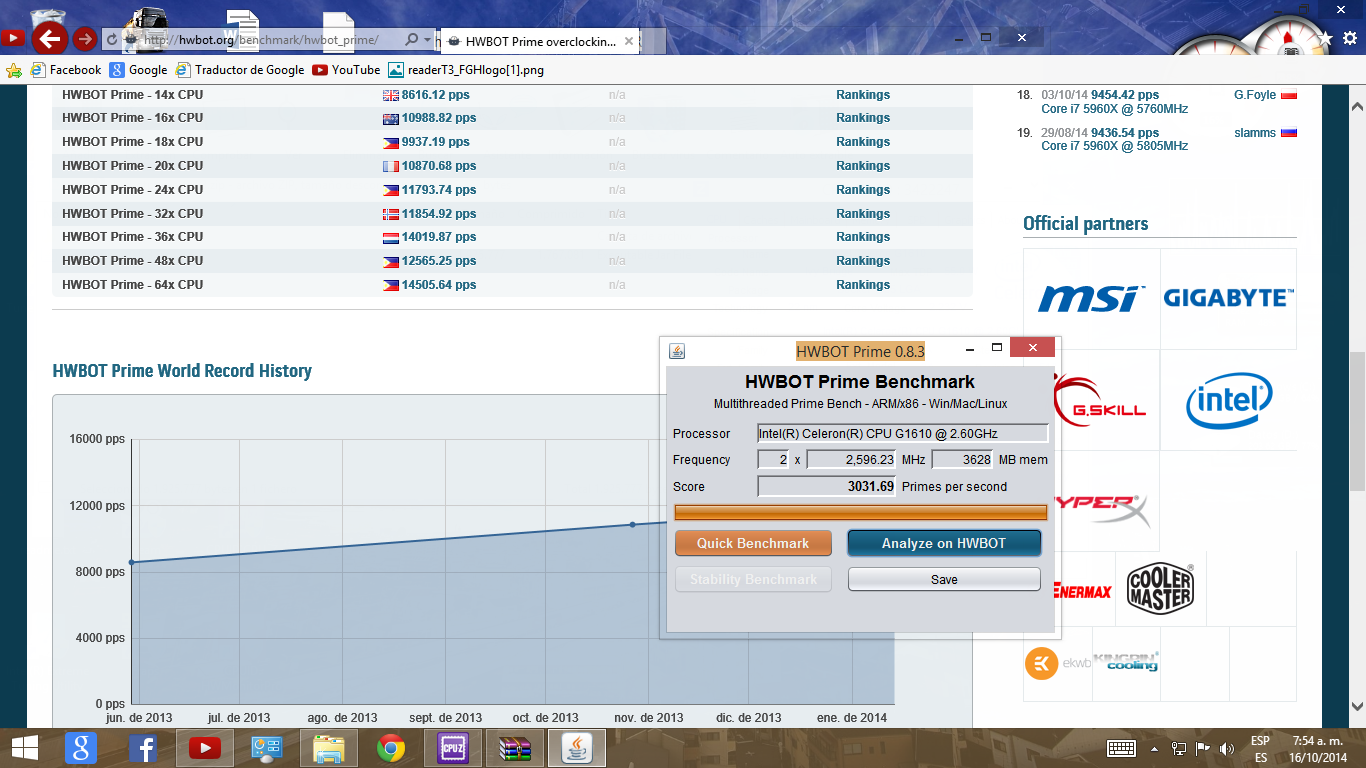
Task: Click the hwbot.org address bar URL
Action: tap(260, 40)
